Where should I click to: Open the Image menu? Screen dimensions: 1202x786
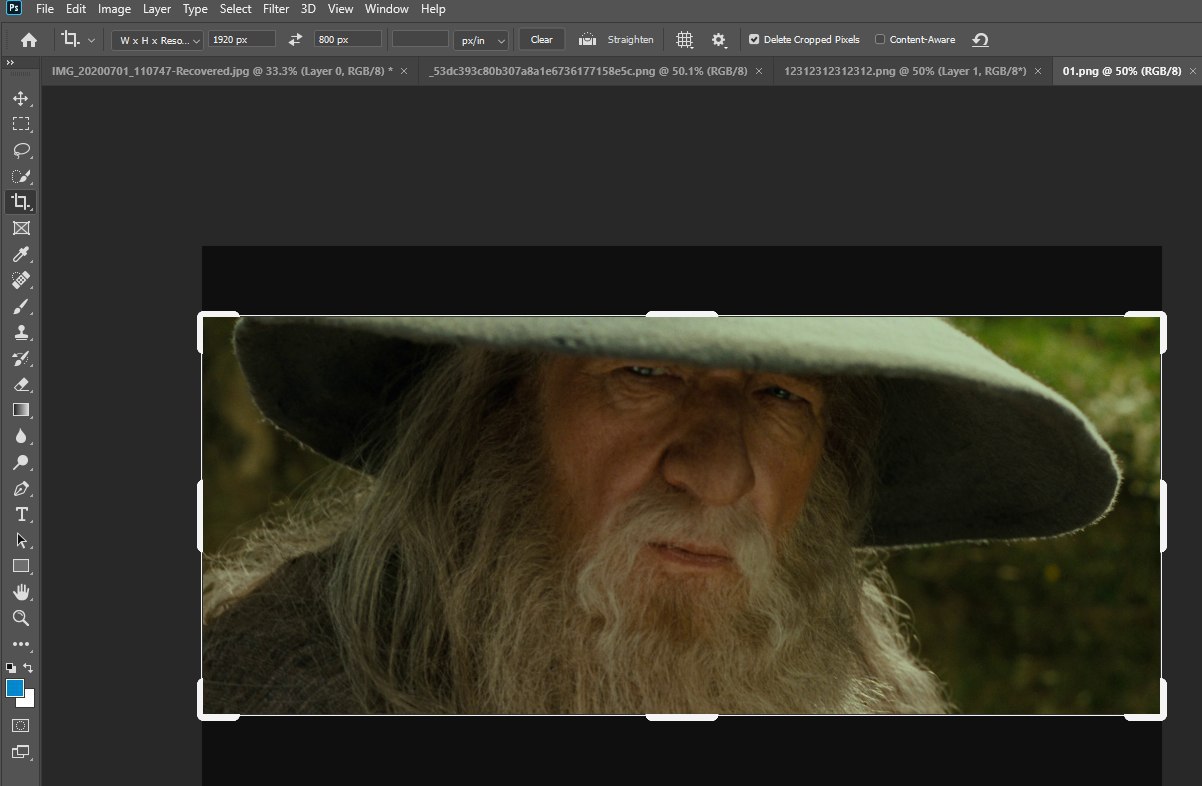pyautogui.click(x=114, y=9)
